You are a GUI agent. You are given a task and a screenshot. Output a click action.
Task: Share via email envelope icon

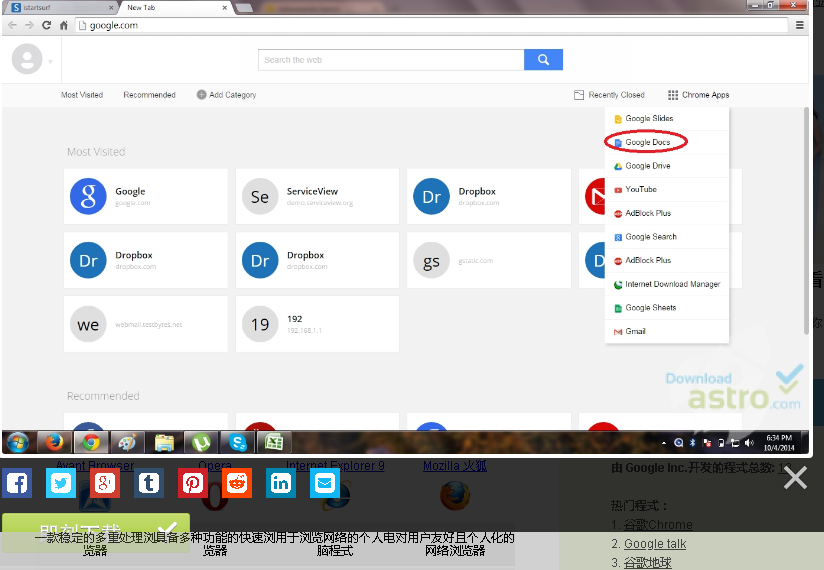coord(325,483)
